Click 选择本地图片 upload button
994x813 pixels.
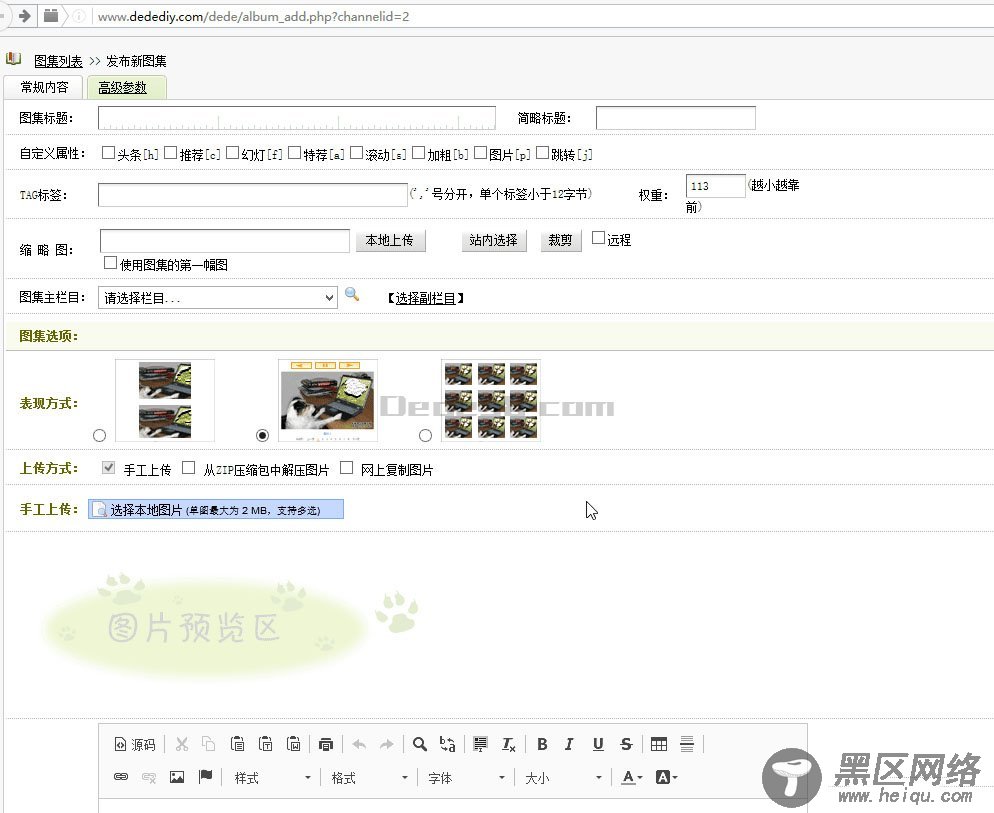point(216,509)
